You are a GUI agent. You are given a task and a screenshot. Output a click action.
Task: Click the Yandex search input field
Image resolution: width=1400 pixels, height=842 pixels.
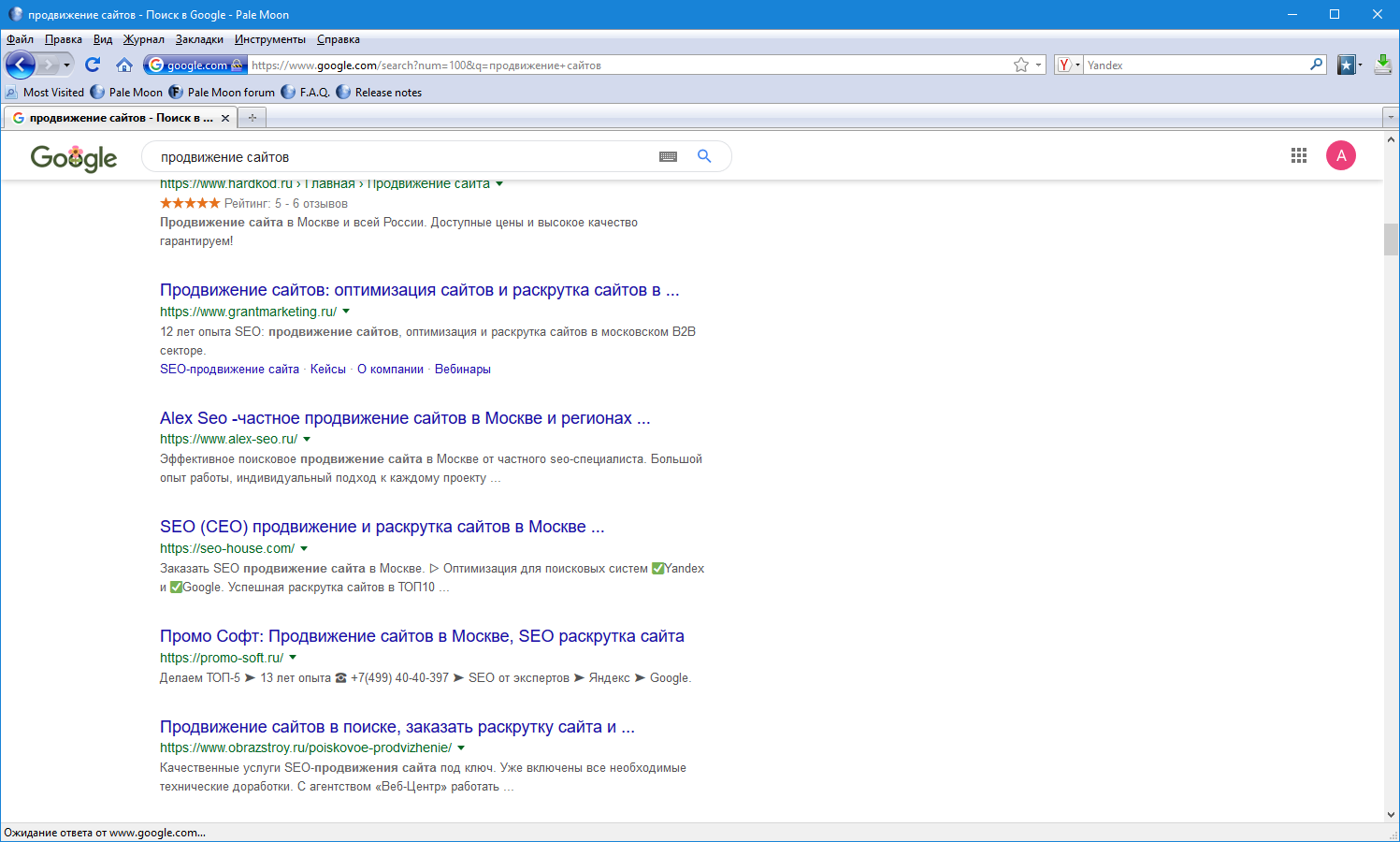coord(1196,65)
